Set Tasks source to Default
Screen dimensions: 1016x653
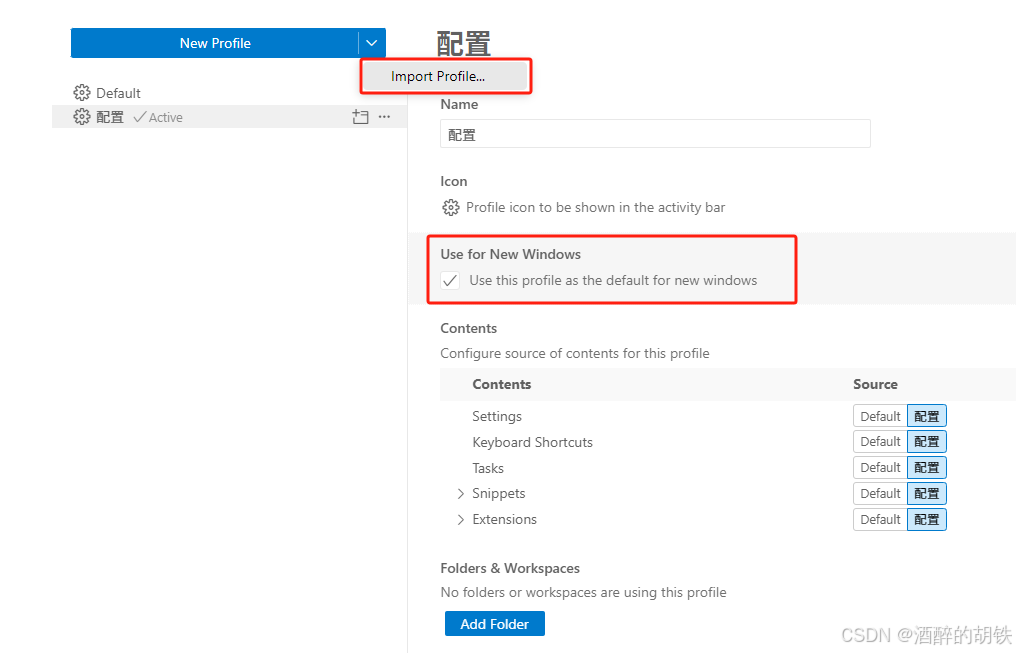pyautogui.click(x=880, y=468)
